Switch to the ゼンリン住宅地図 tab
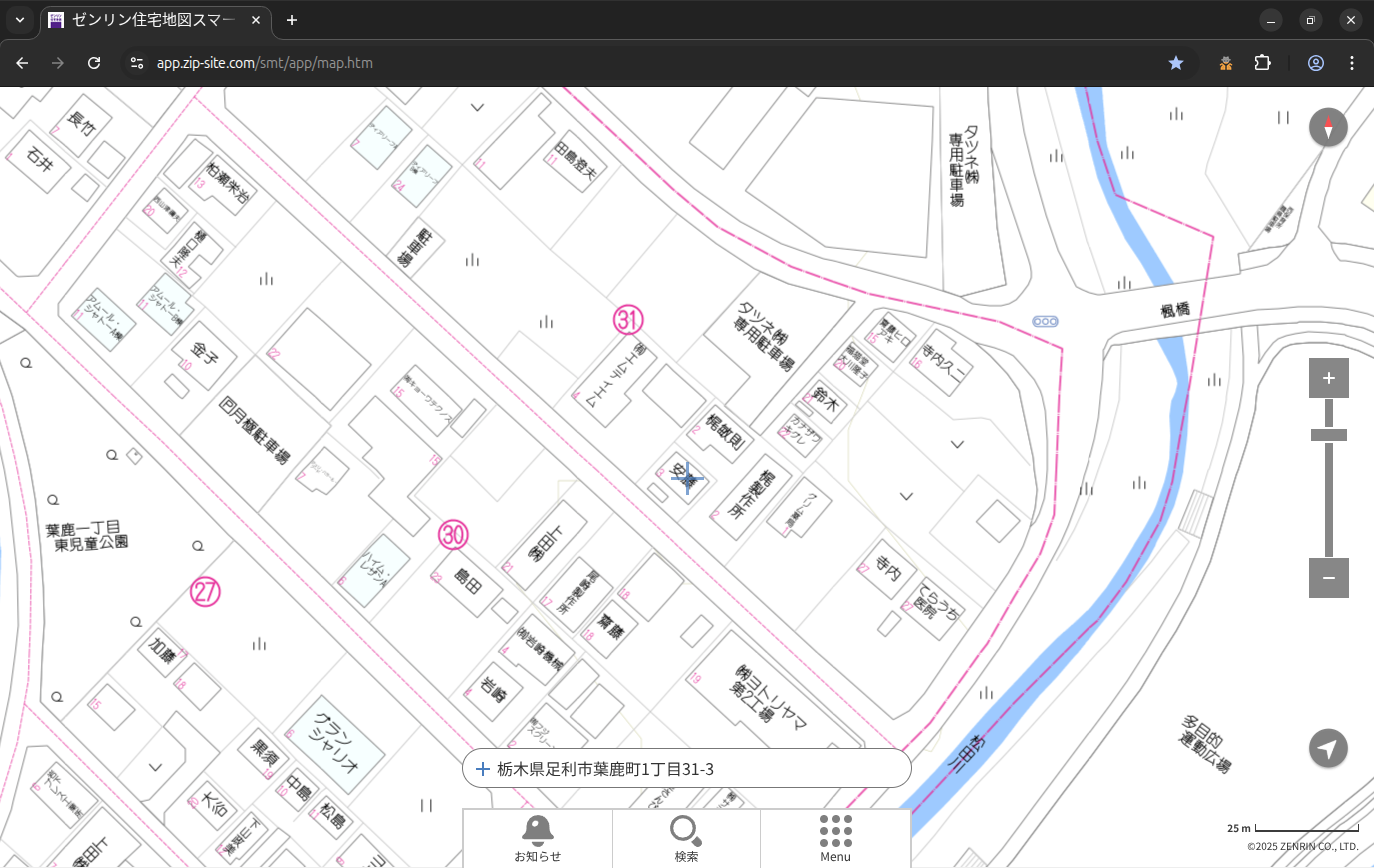 tap(150, 20)
